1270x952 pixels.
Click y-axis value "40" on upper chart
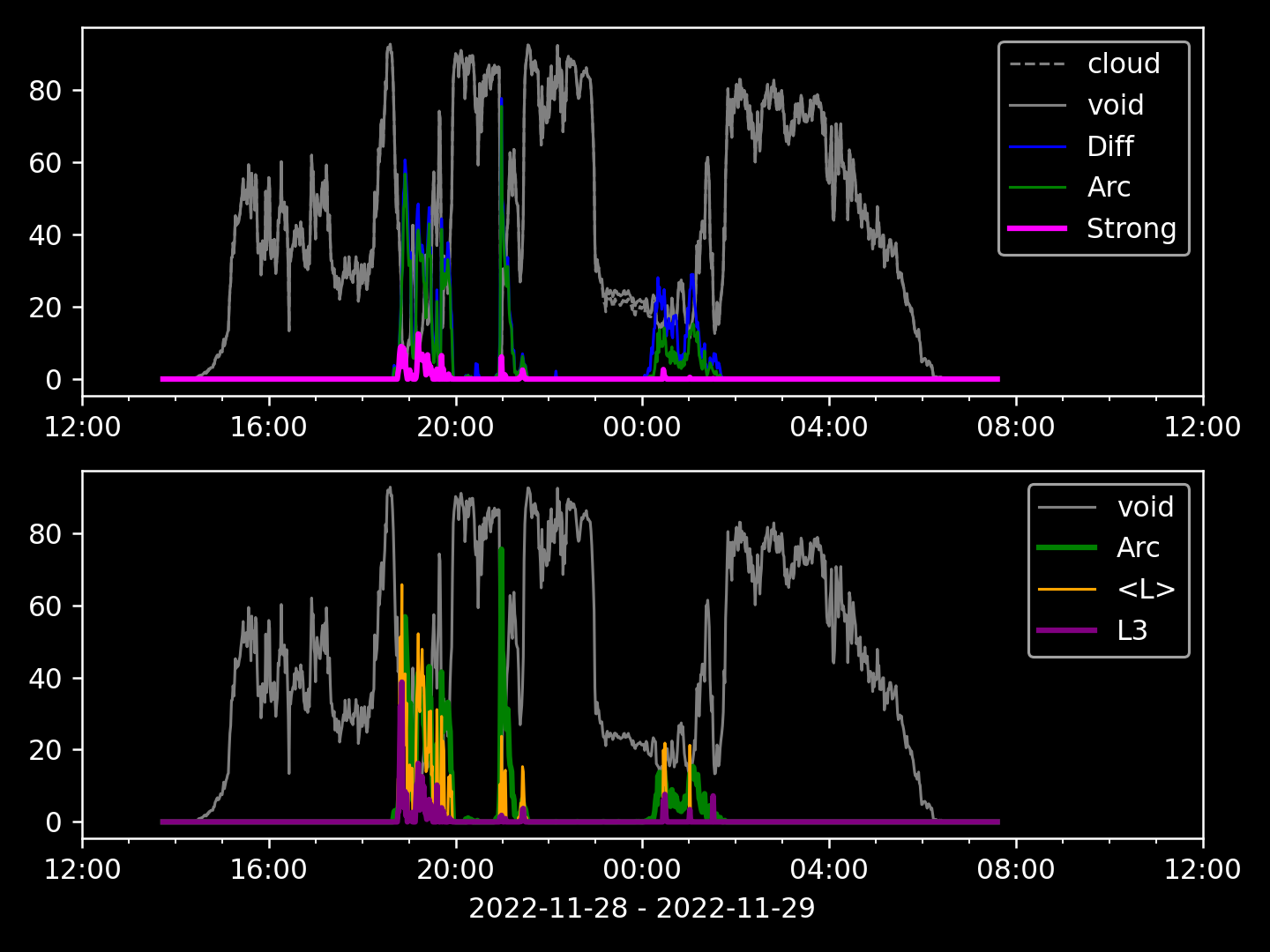pos(44,235)
